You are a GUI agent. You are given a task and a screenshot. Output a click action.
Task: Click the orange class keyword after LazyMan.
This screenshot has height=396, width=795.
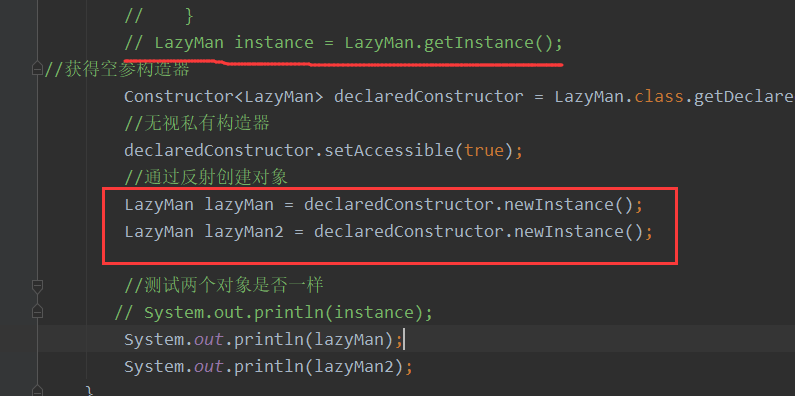pos(659,96)
